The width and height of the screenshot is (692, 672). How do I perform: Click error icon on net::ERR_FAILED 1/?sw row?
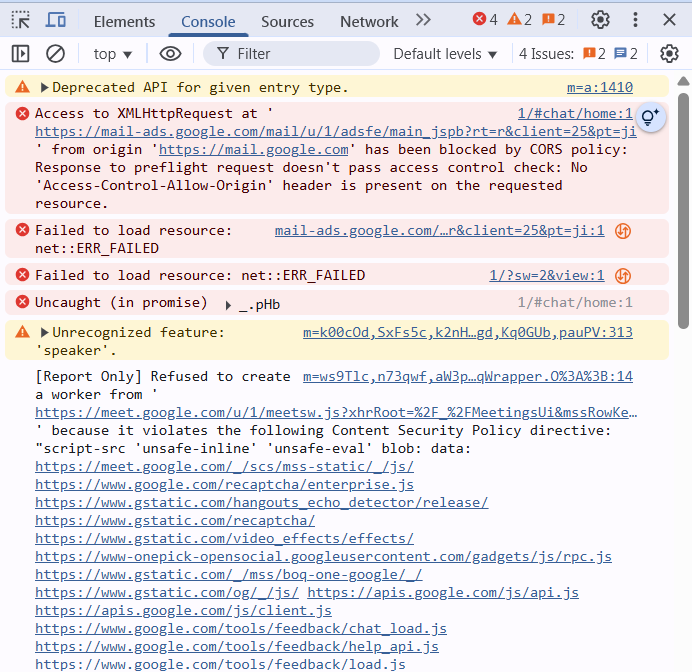pyautogui.click(x=23, y=275)
